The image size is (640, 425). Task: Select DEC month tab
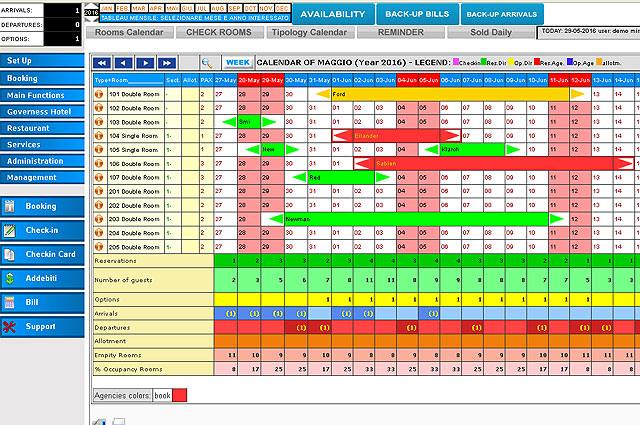pos(282,8)
